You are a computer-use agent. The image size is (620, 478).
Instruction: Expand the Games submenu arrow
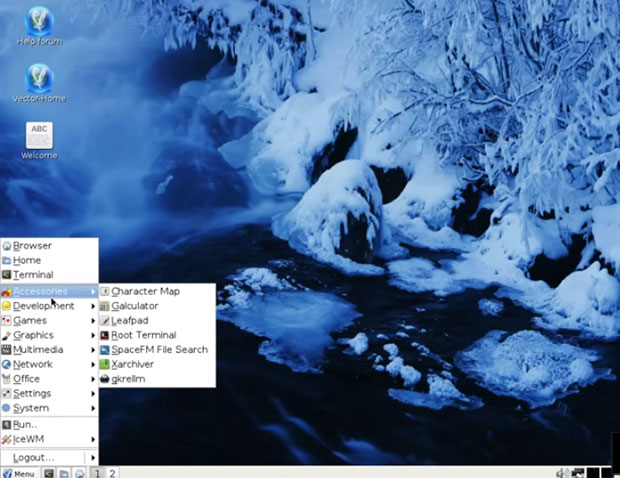pos(93,321)
